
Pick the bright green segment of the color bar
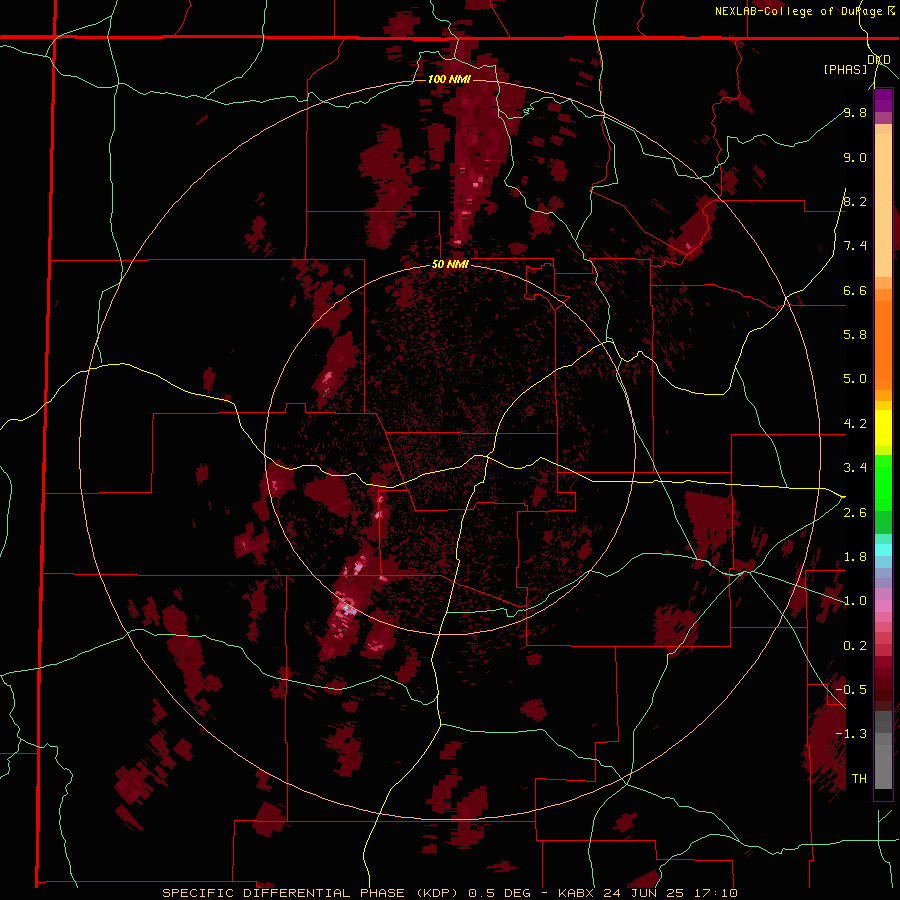click(883, 483)
